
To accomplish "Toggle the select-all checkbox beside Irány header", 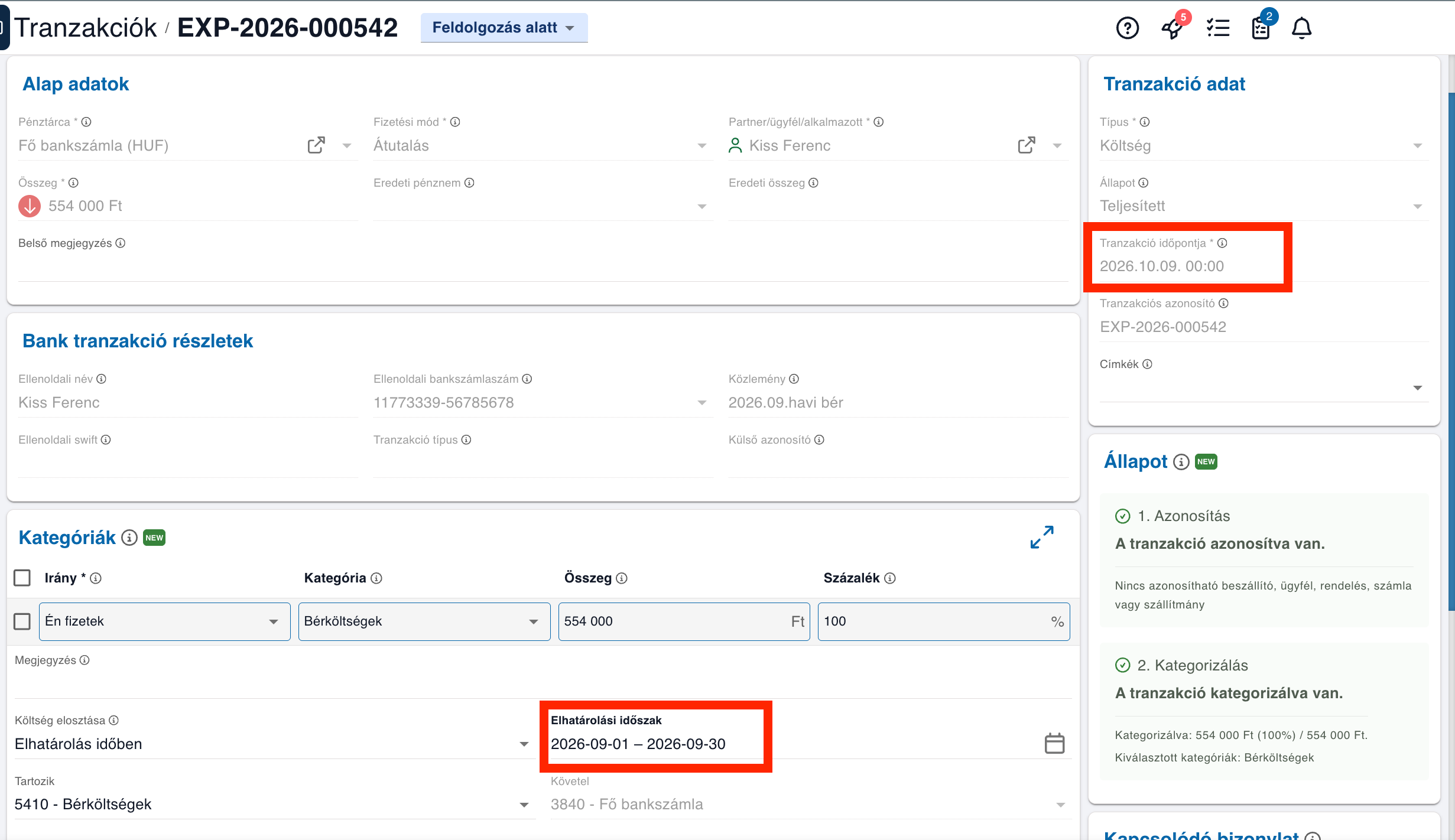I will point(22,578).
